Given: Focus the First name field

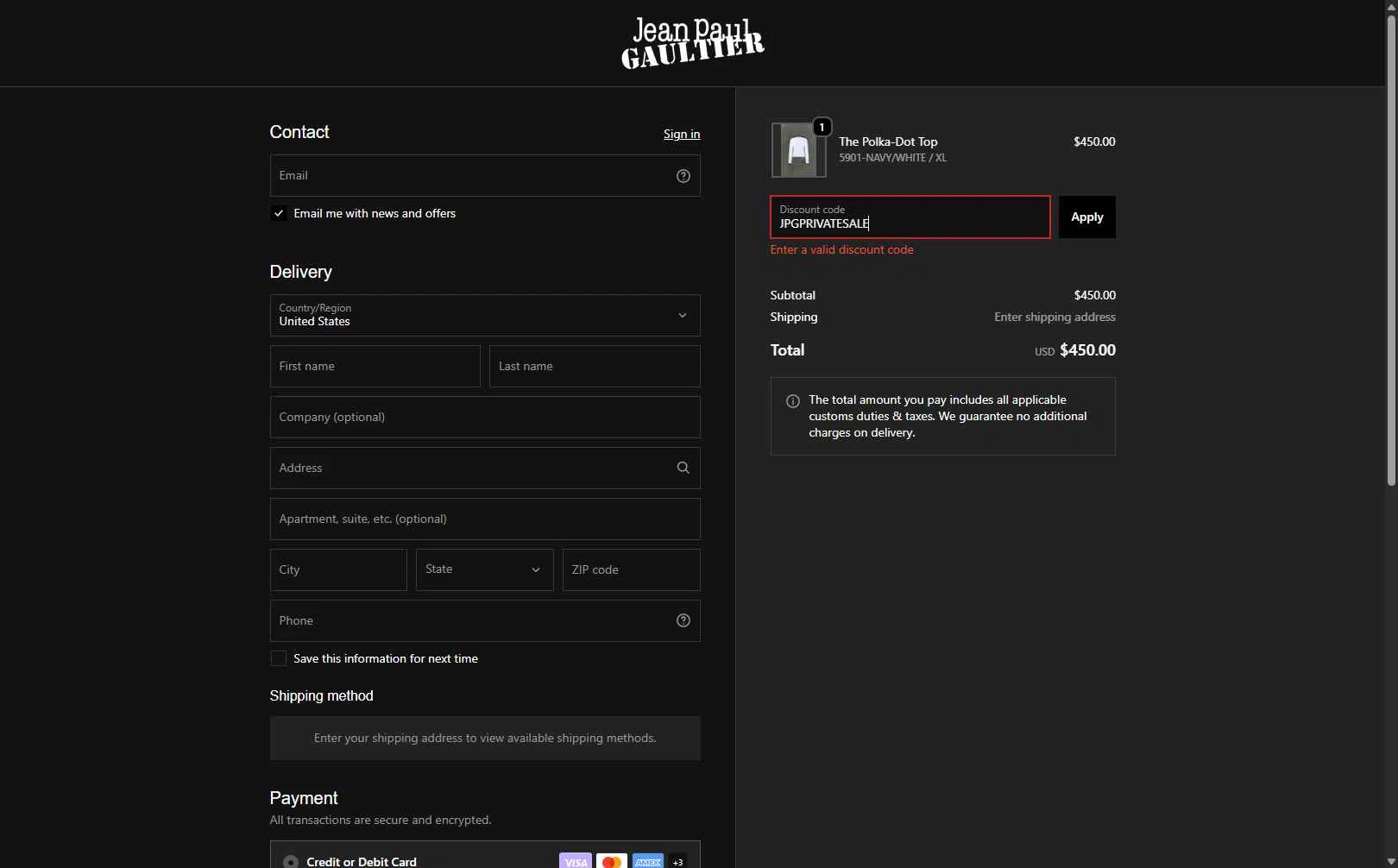Looking at the screenshot, I should [375, 366].
